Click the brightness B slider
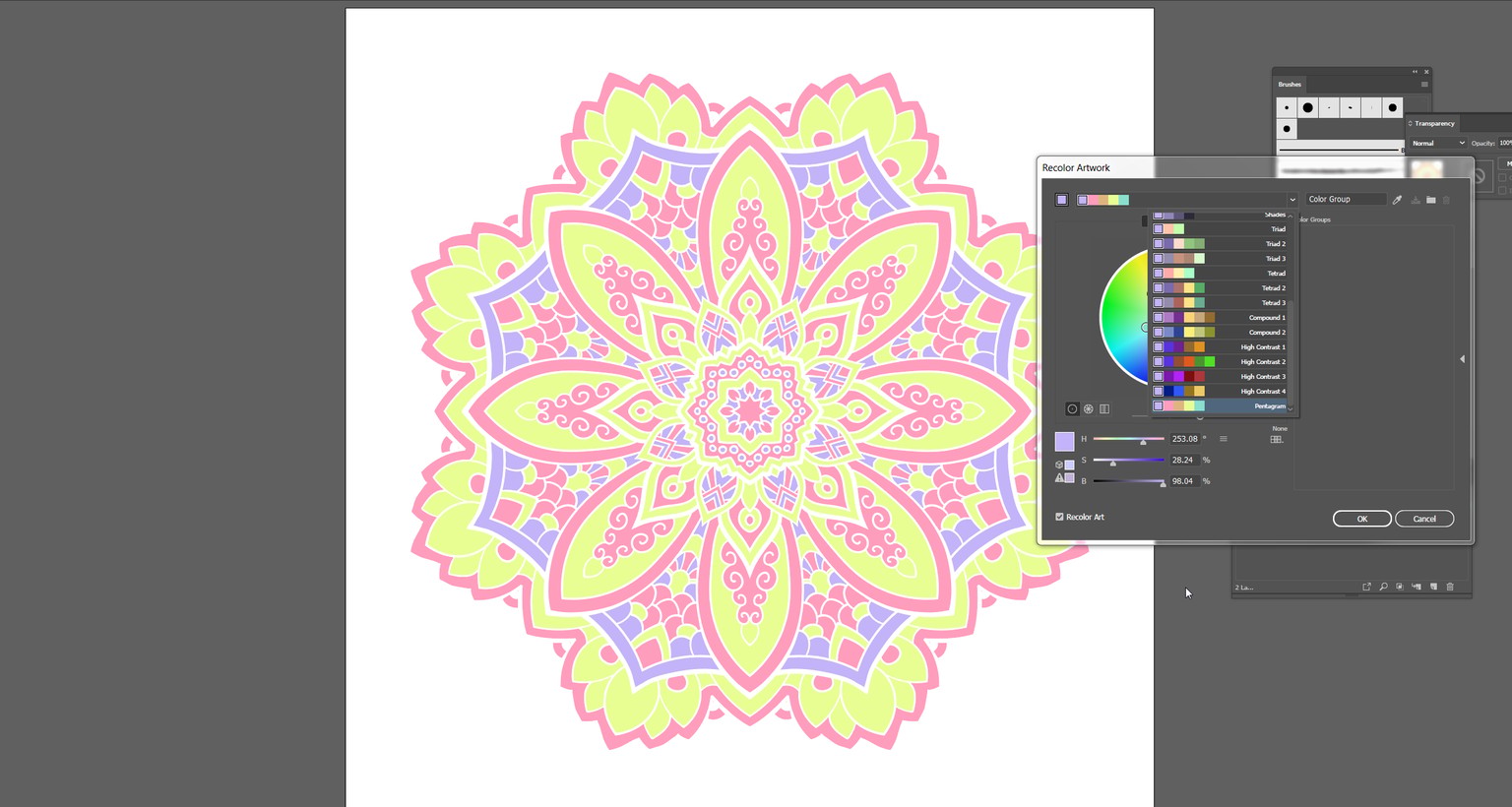 tap(1129, 481)
